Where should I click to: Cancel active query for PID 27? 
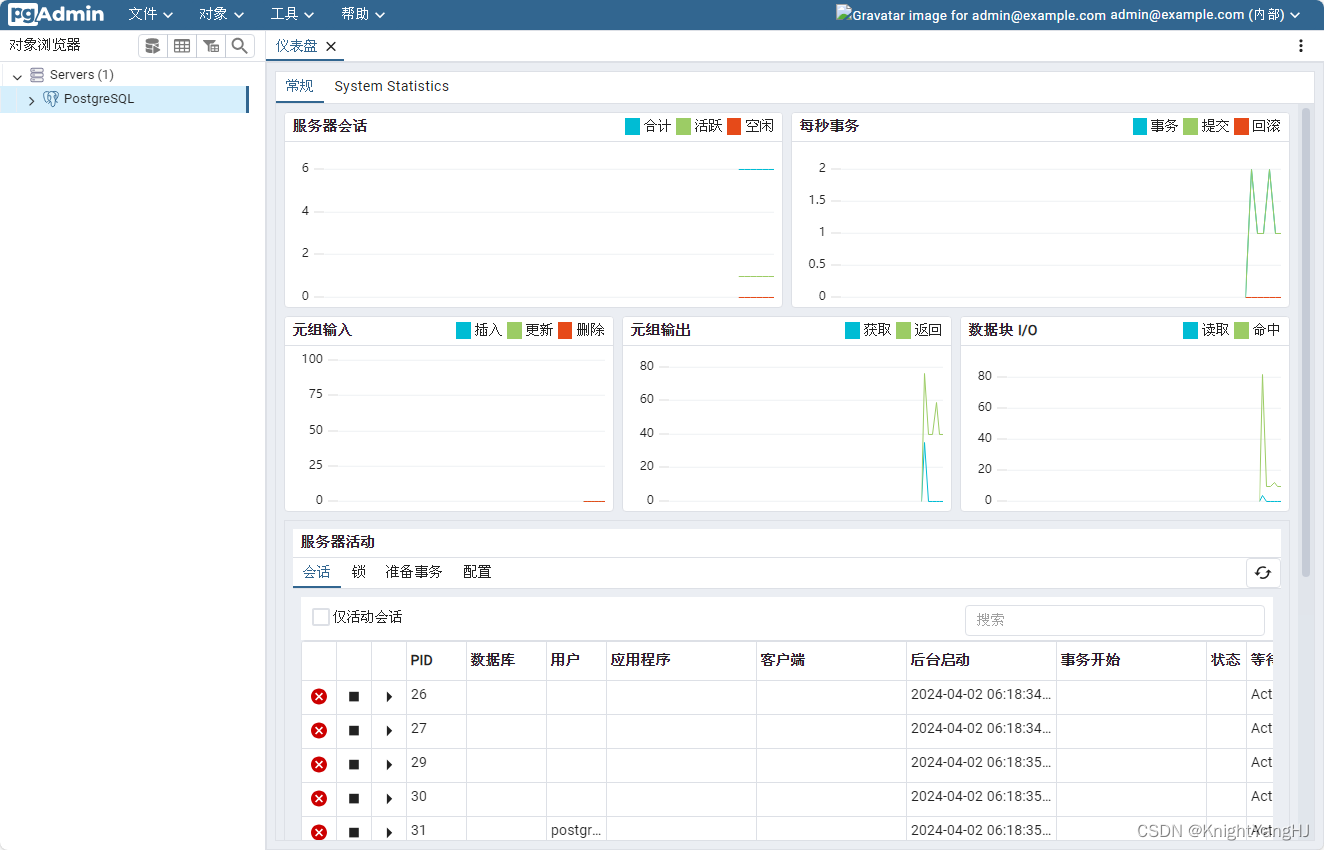(354, 731)
